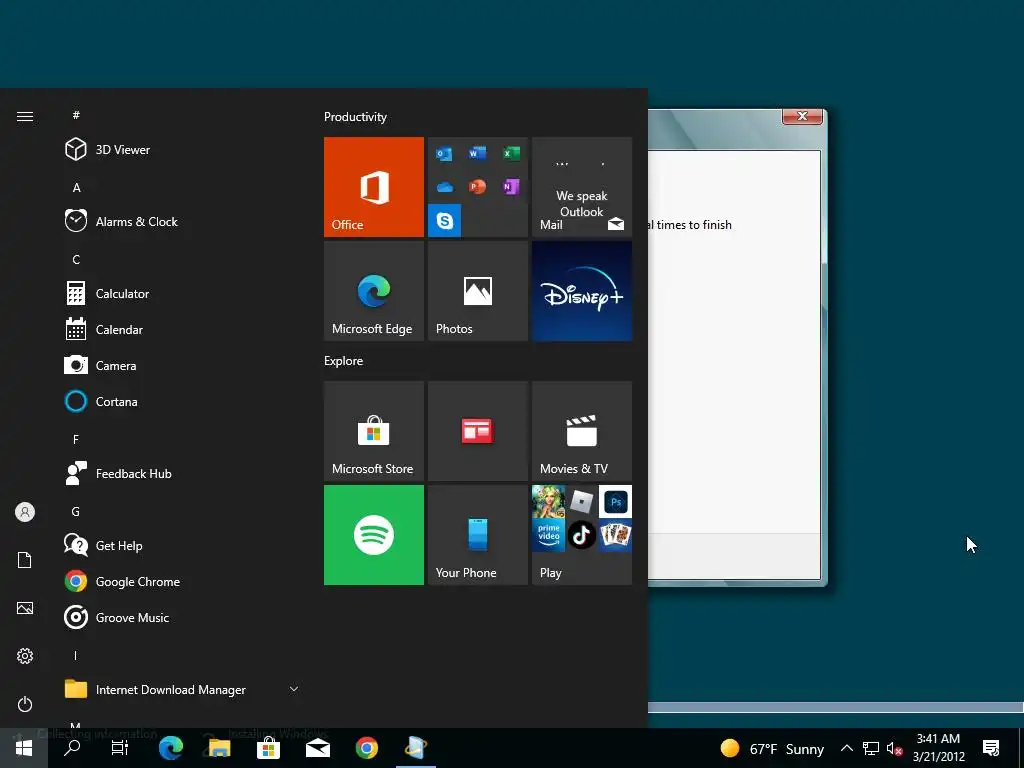The height and width of the screenshot is (768, 1024).
Task: Open File Explorer from the taskbar
Action: click(x=219, y=748)
